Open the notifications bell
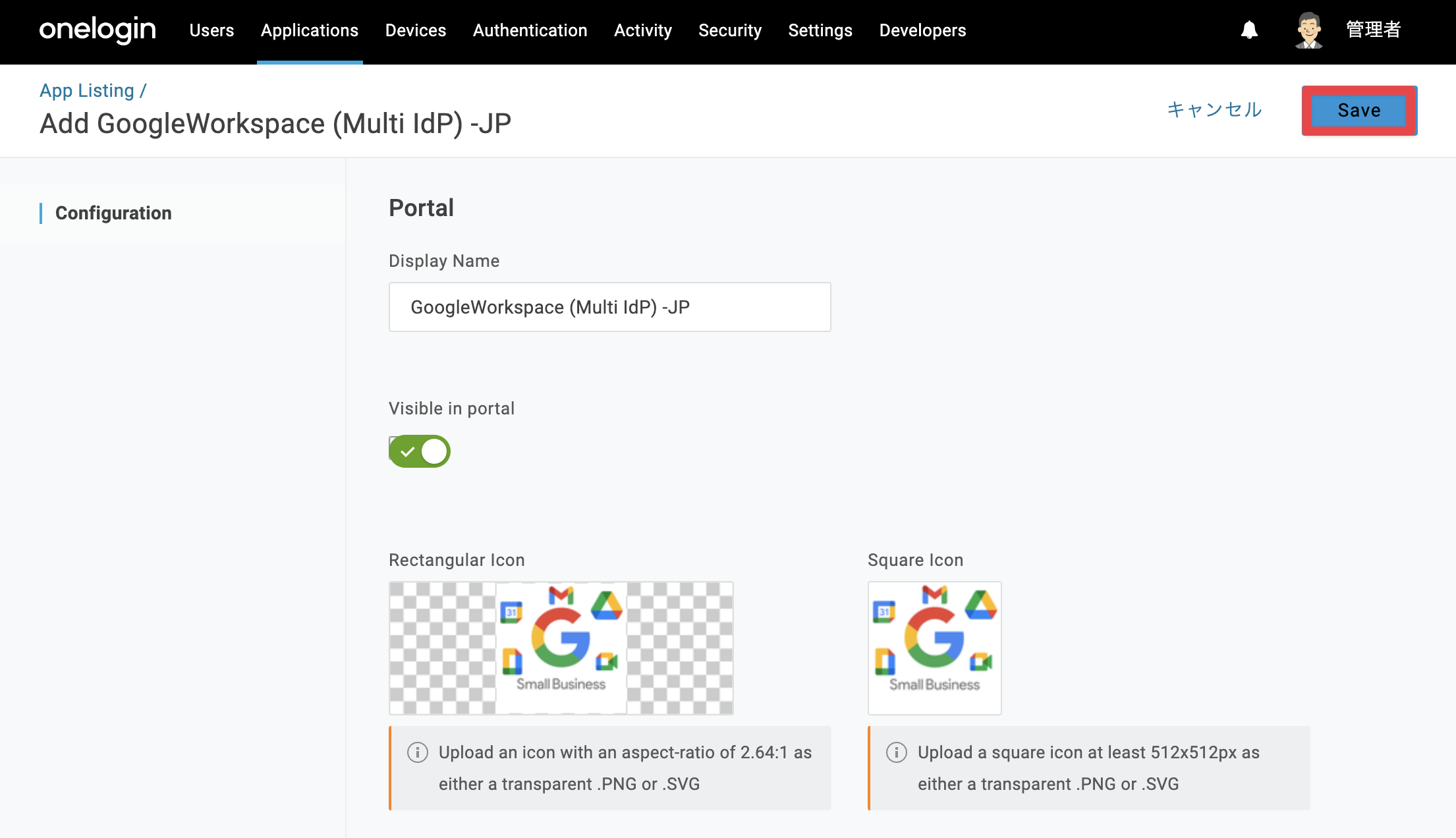The height and width of the screenshot is (838, 1456). tap(1249, 30)
